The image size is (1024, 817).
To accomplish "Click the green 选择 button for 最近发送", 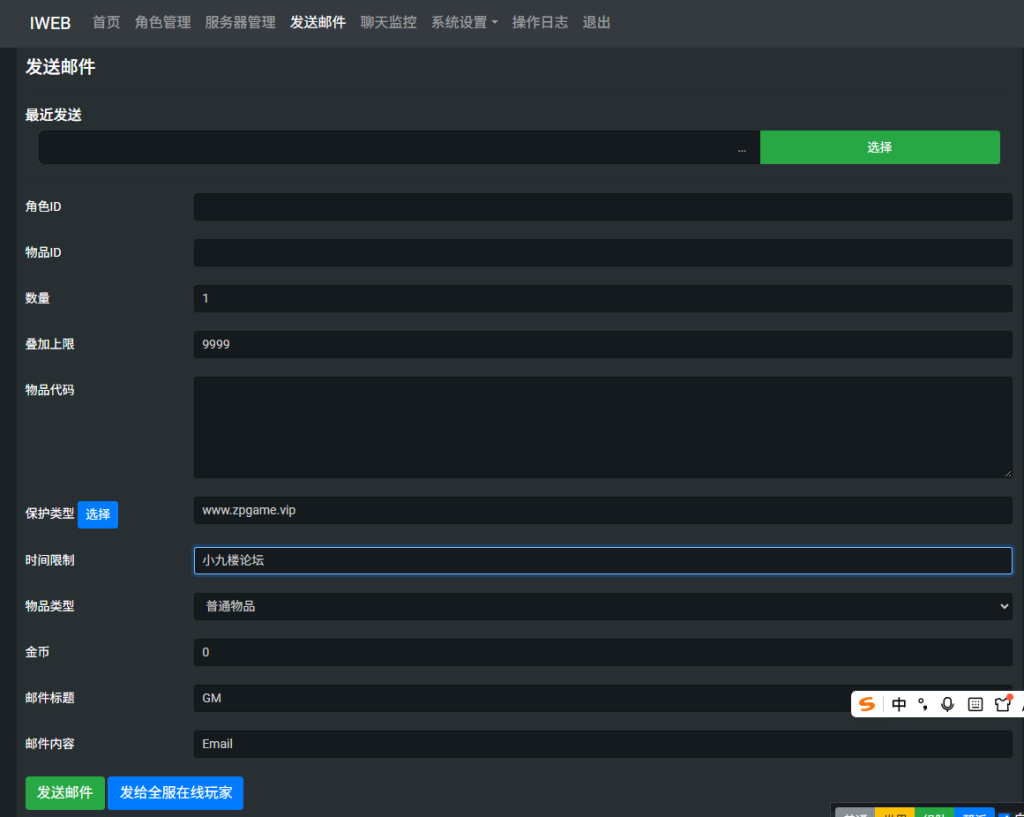I will 880,147.
